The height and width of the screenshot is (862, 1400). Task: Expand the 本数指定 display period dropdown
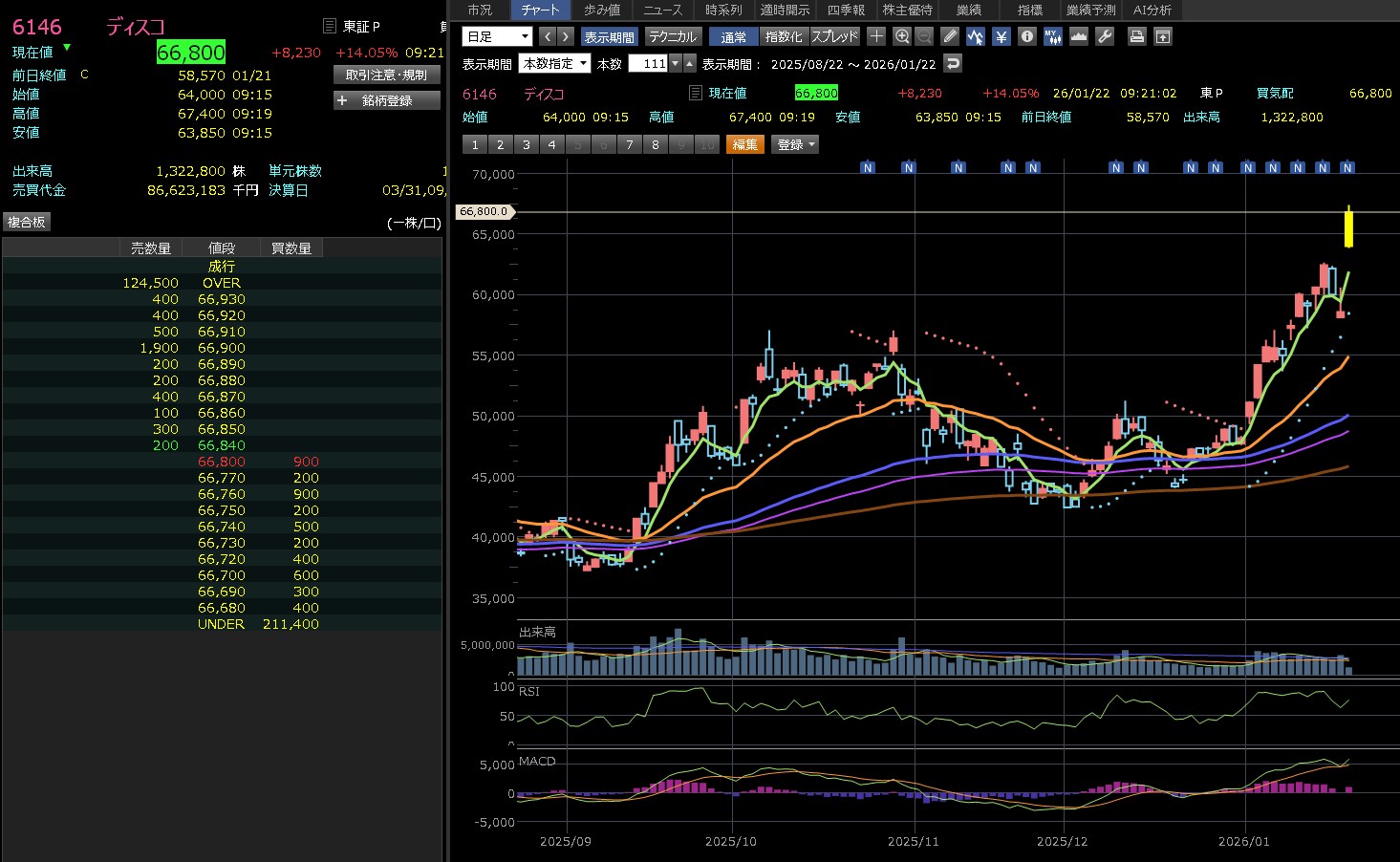coord(555,64)
